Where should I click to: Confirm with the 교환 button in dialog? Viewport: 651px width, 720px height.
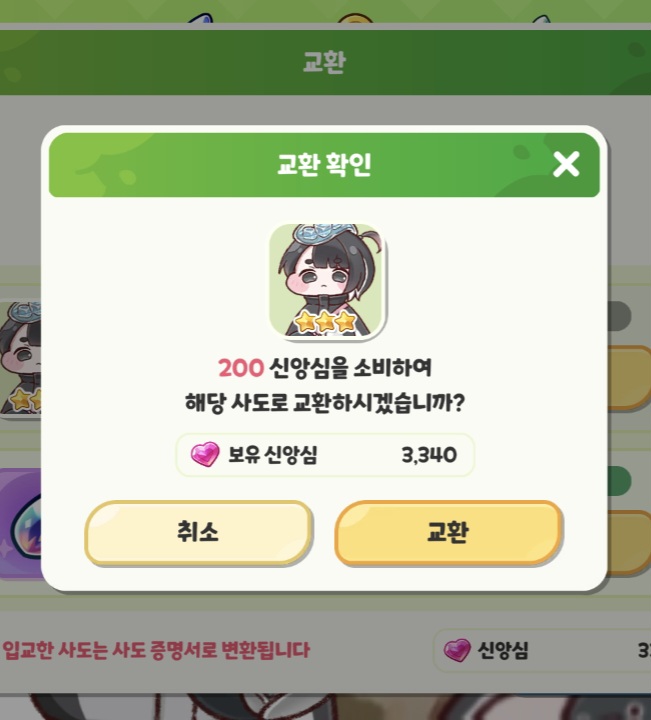coord(449,533)
